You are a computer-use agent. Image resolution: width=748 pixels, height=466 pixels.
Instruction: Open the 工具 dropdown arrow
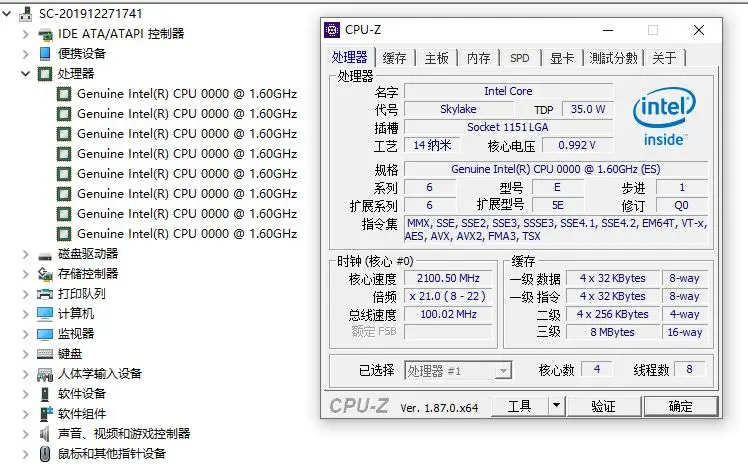556,406
